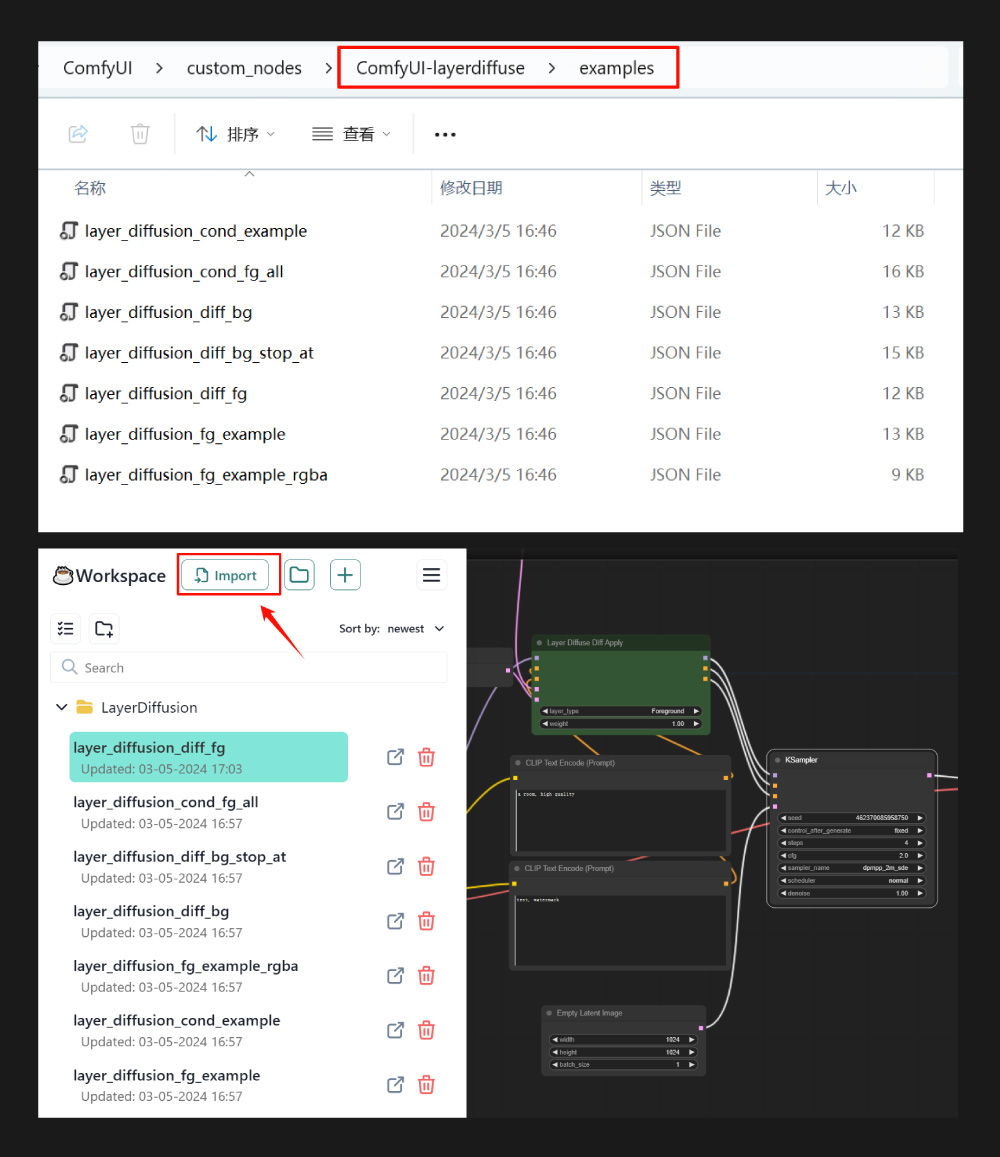
Task: Open layer_diffusion_cond_fg_all in new tab icon
Action: [396, 812]
